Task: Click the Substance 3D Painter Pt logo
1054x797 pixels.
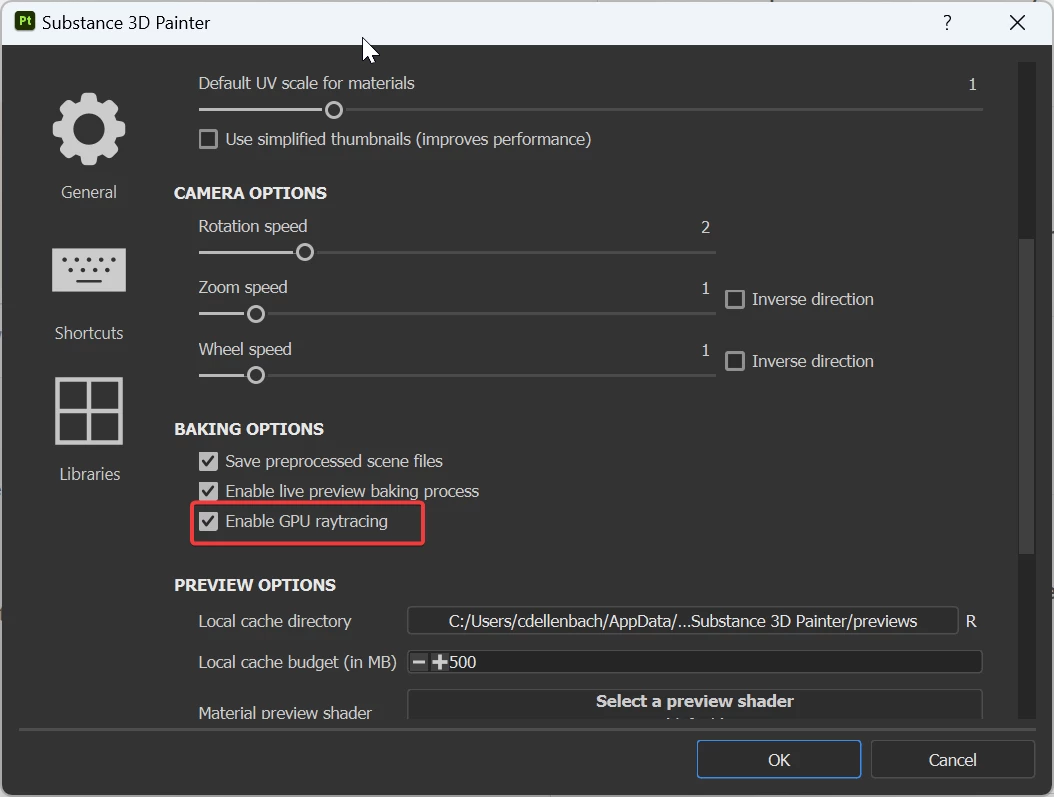Action: coord(25,22)
